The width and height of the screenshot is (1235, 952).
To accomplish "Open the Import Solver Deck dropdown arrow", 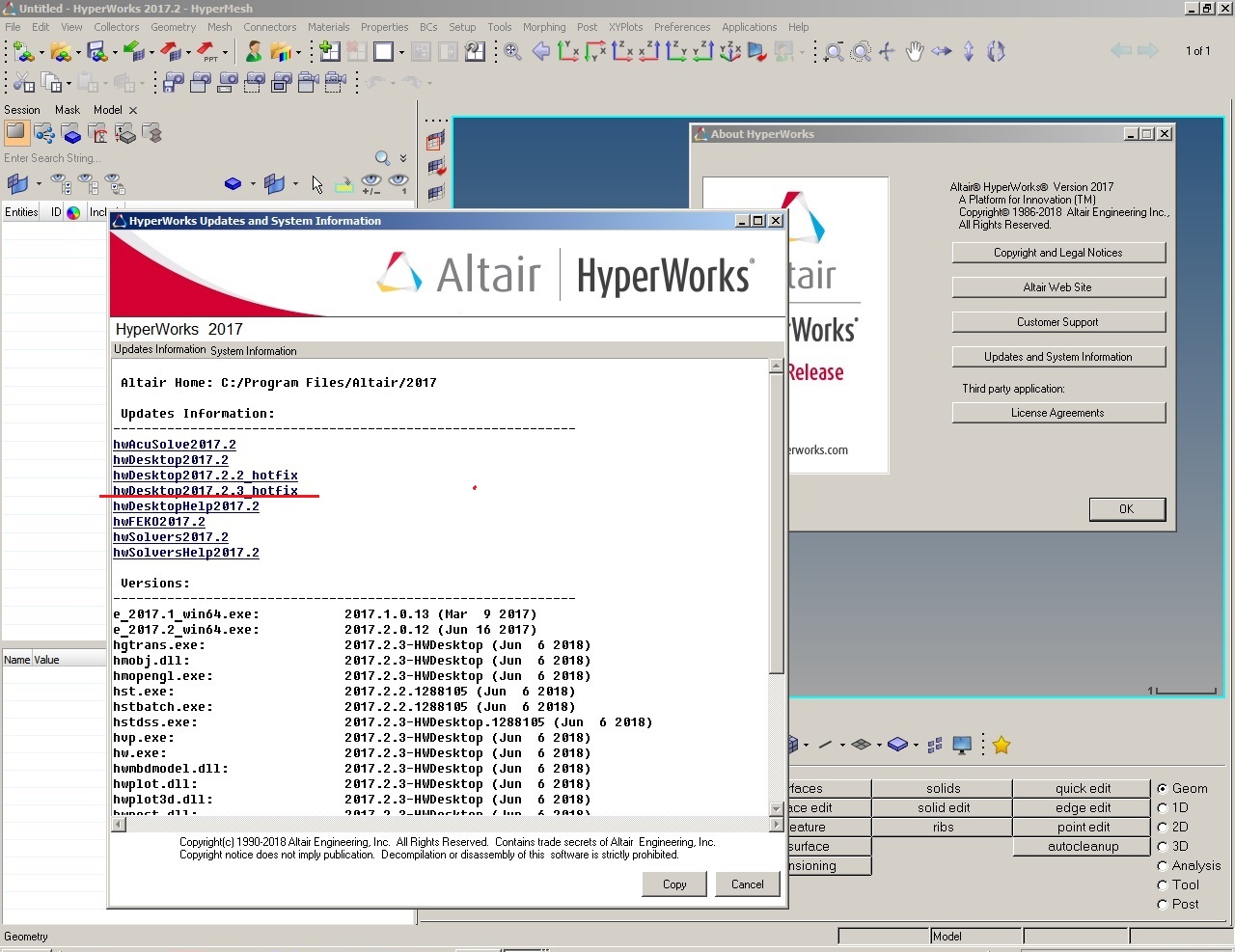I will pyautogui.click(x=151, y=52).
